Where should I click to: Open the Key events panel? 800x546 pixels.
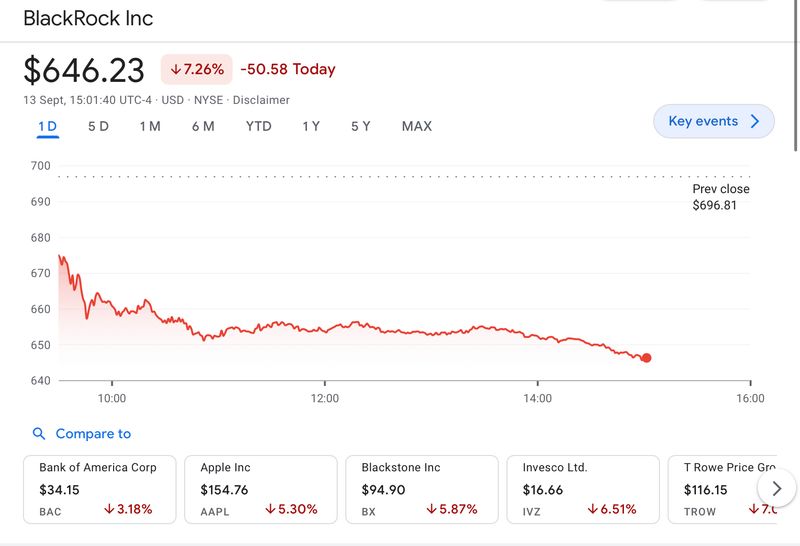(x=713, y=121)
